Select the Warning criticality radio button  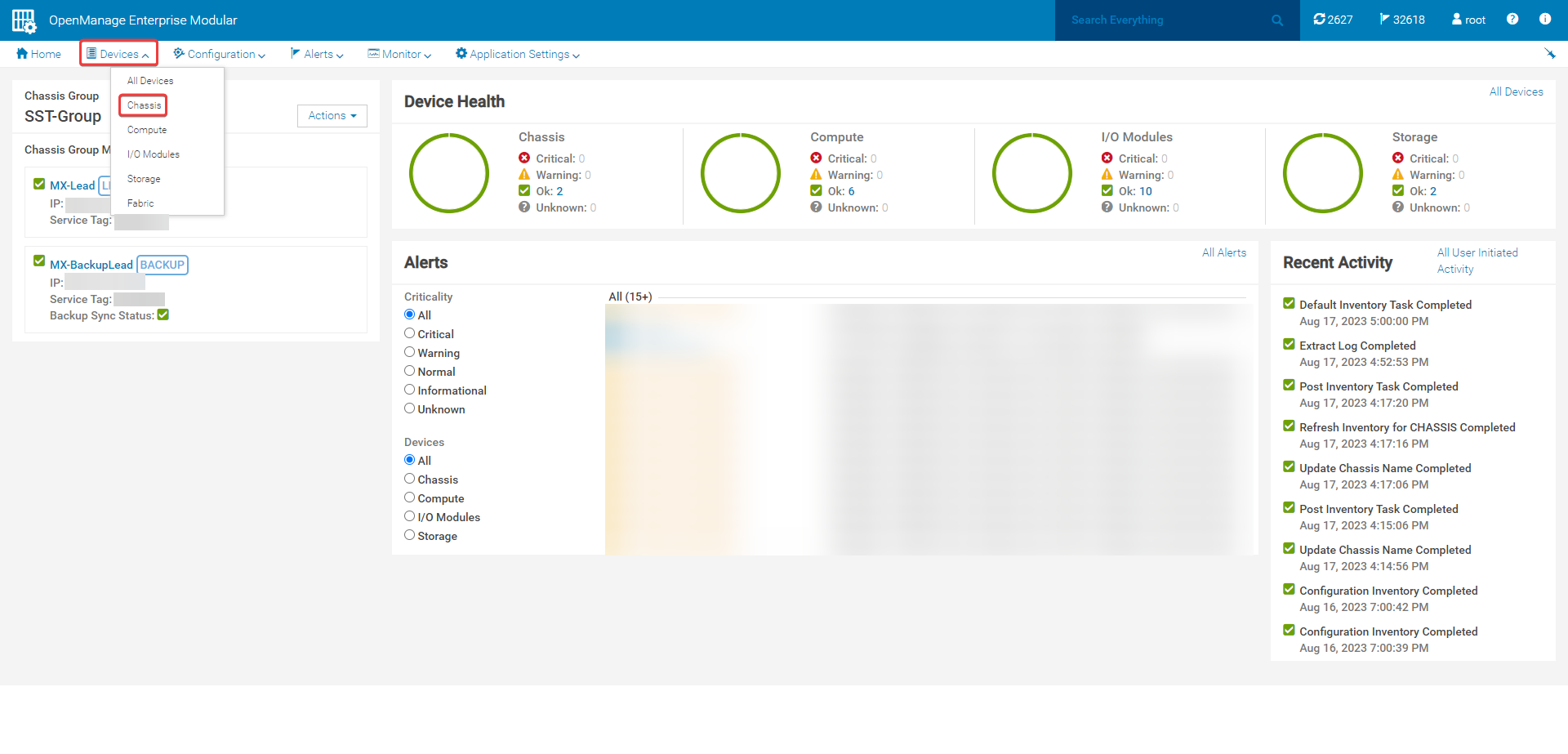[x=410, y=352]
